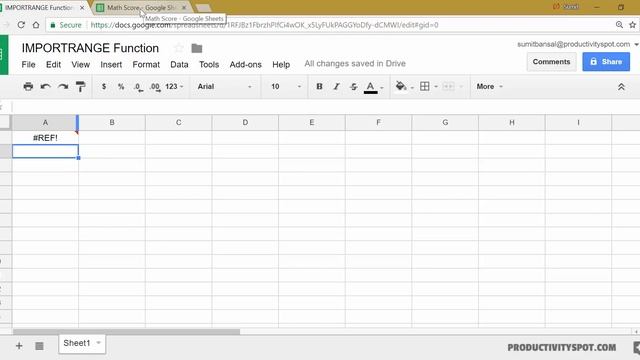The image size is (640, 360).
Task: Select column F header
Action: pos(378,122)
